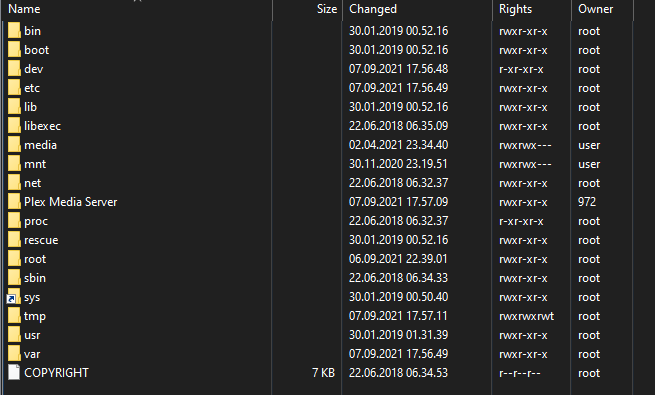Select the tmp folder icon
The height and width of the screenshot is (395, 655).
pyautogui.click(x=14, y=316)
